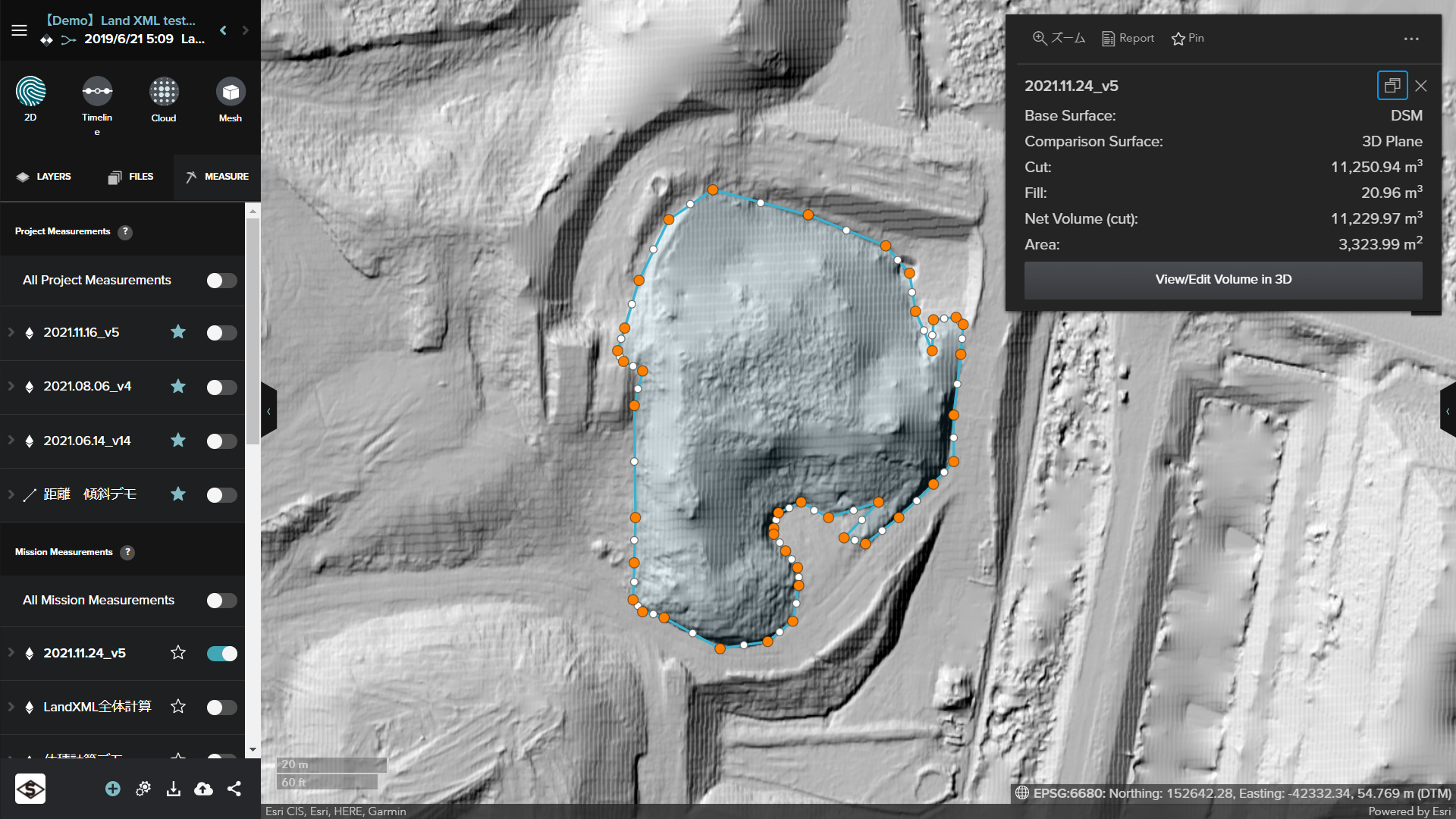The width and height of the screenshot is (1456, 819).
Task: Click the sidebar scrollbar thumb
Action: [x=253, y=331]
